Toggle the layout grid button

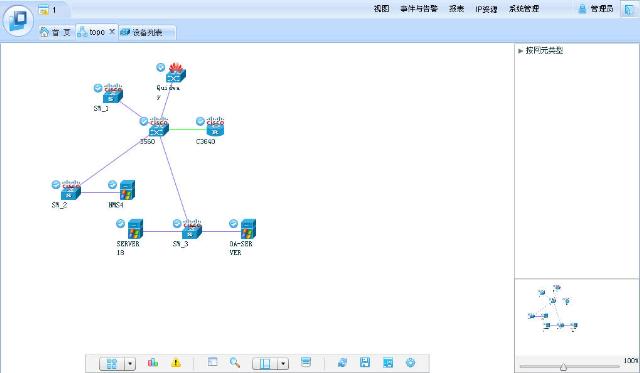point(112,364)
